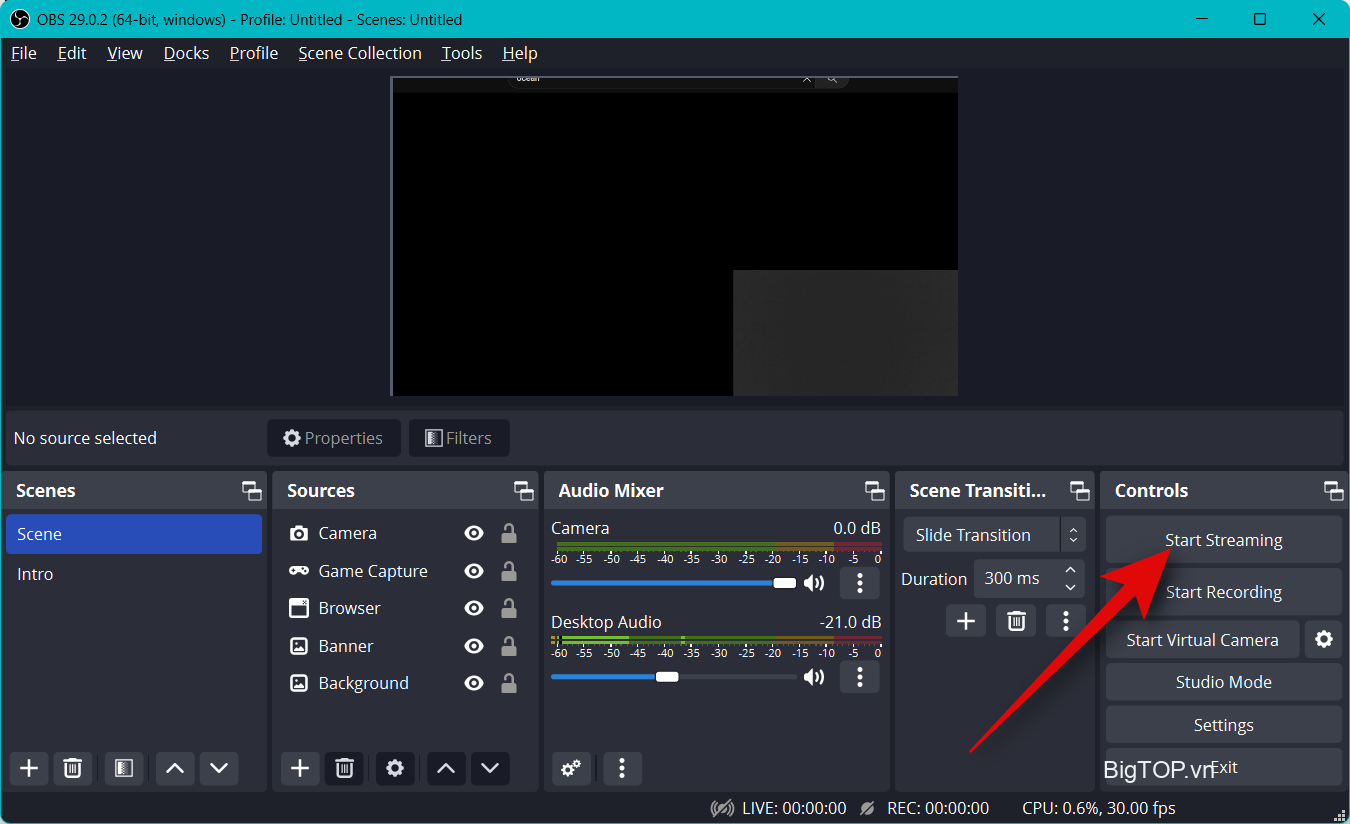Open the Tools menu
This screenshot has height=824, width=1350.
click(x=462, y=53)
